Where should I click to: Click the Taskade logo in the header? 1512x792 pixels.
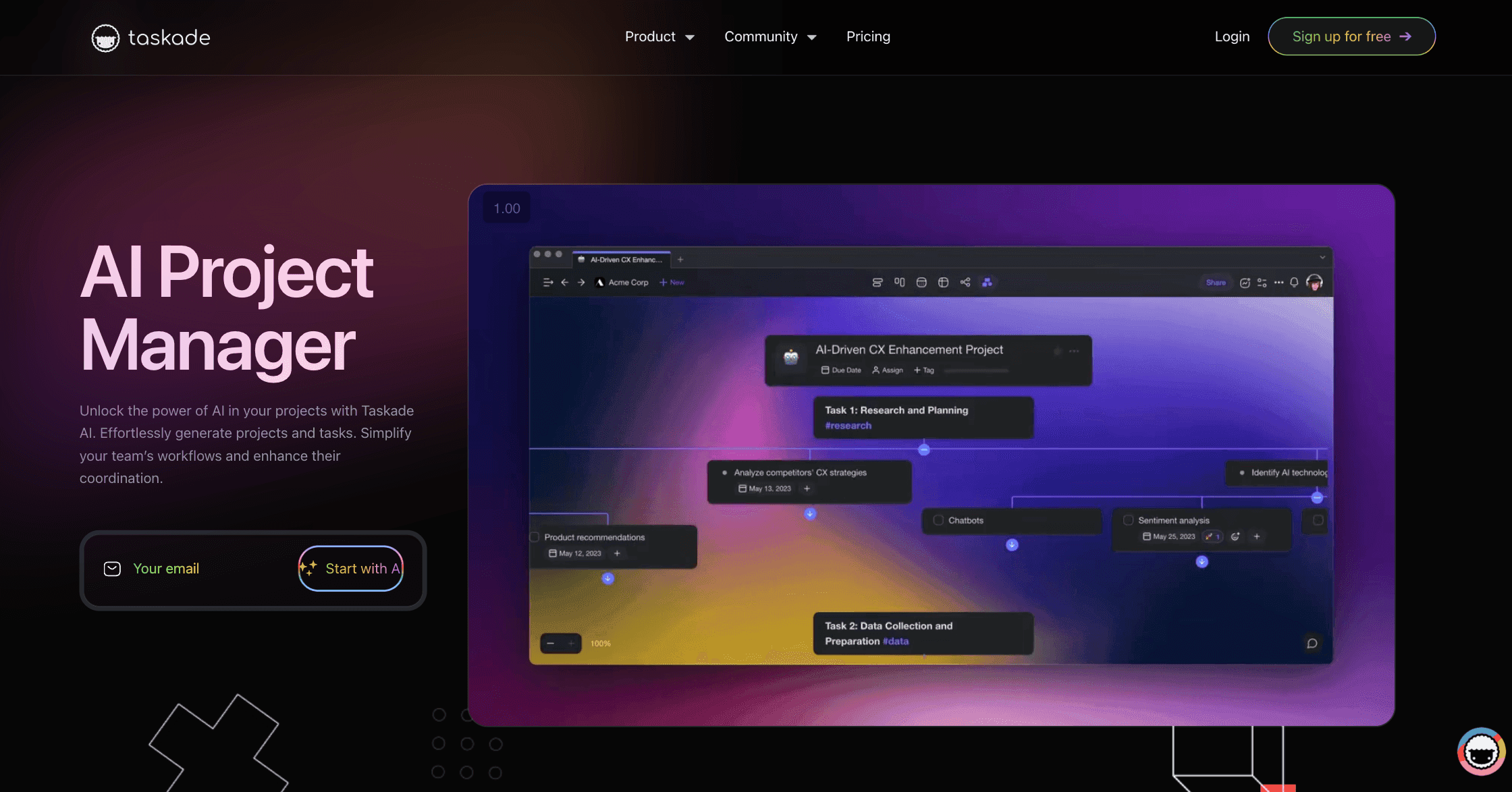pos(151,38)
